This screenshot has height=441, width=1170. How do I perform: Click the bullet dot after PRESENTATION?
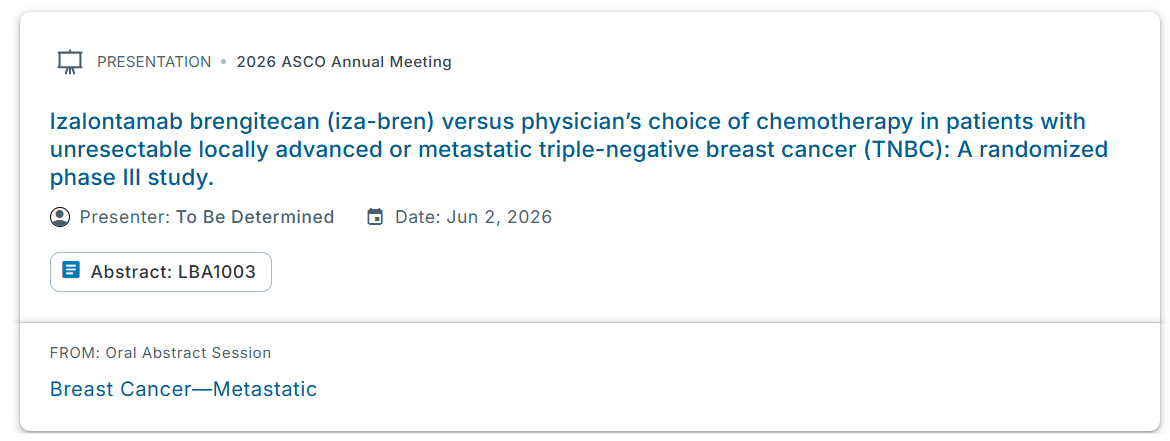pos(224,62)
